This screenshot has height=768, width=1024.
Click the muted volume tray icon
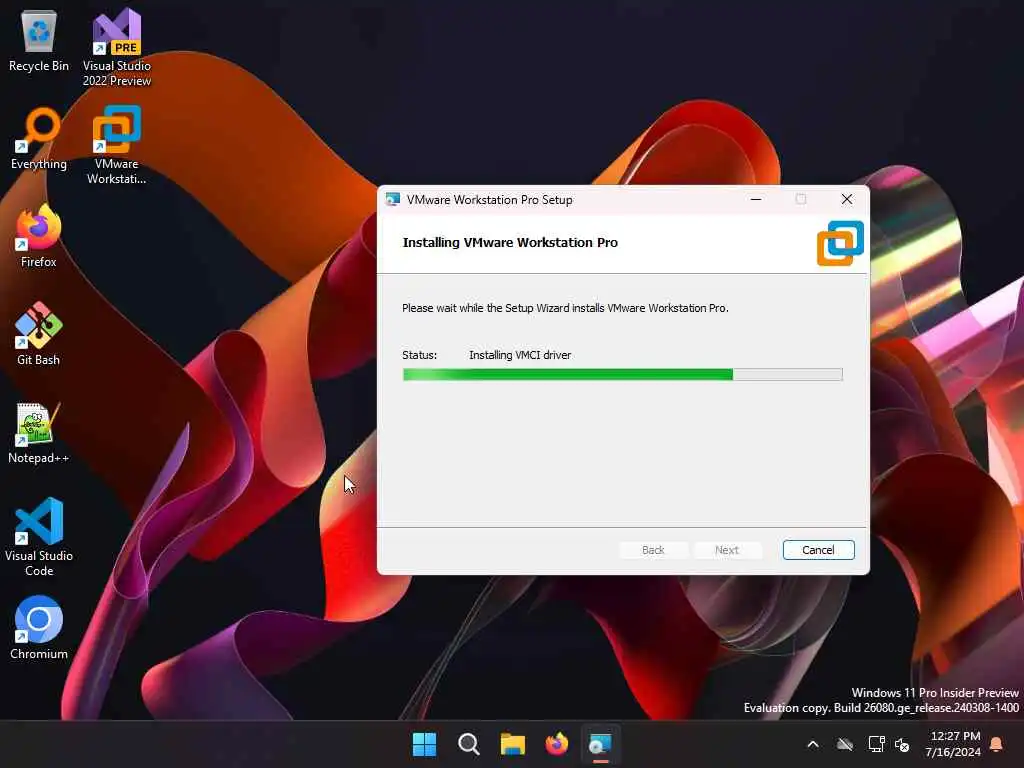[903, 744]
